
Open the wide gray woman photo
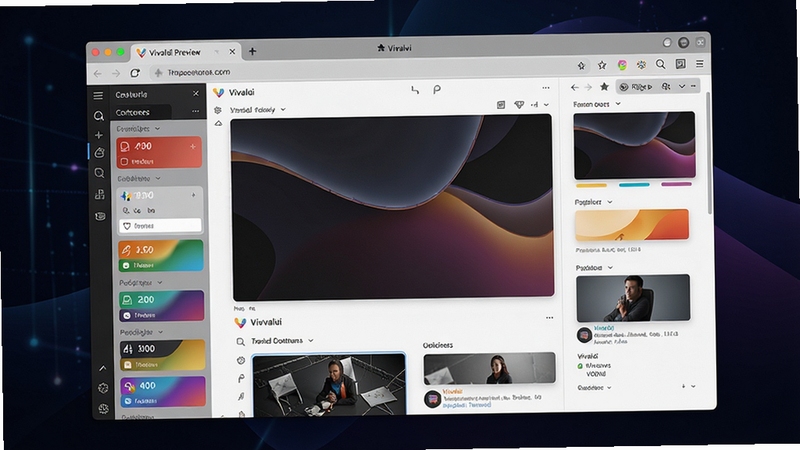tap(490, 368)
